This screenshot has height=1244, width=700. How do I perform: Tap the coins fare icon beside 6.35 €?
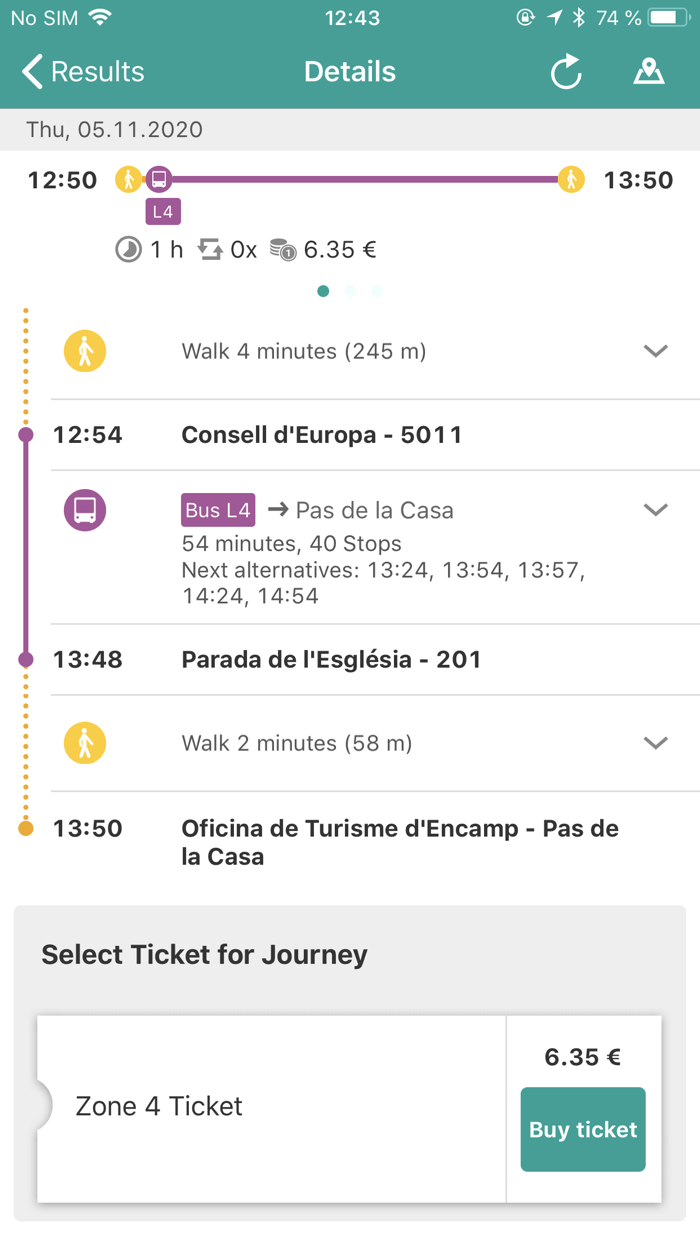[x=284, y=250]
